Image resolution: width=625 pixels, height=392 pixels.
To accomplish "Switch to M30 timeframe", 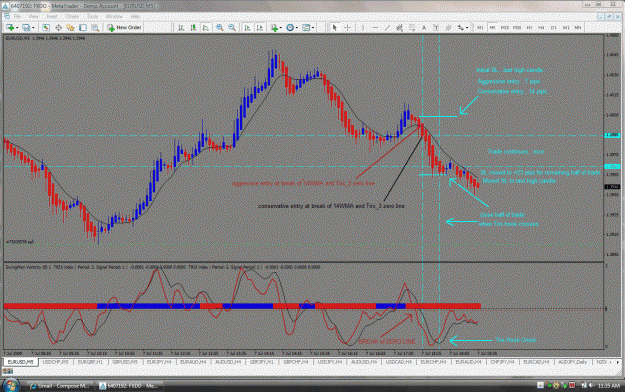I will pos(517,28).
